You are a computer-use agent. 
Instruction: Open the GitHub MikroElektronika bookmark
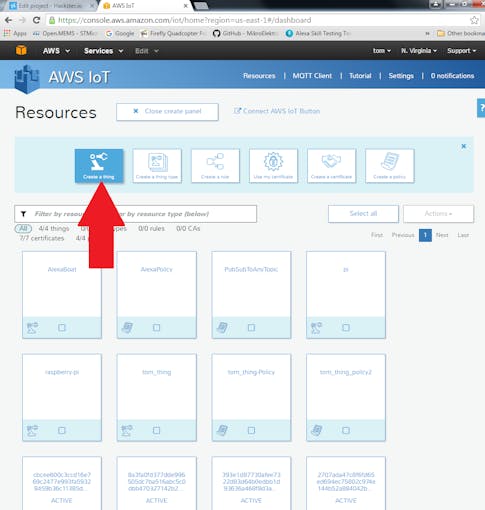[245, 33]
